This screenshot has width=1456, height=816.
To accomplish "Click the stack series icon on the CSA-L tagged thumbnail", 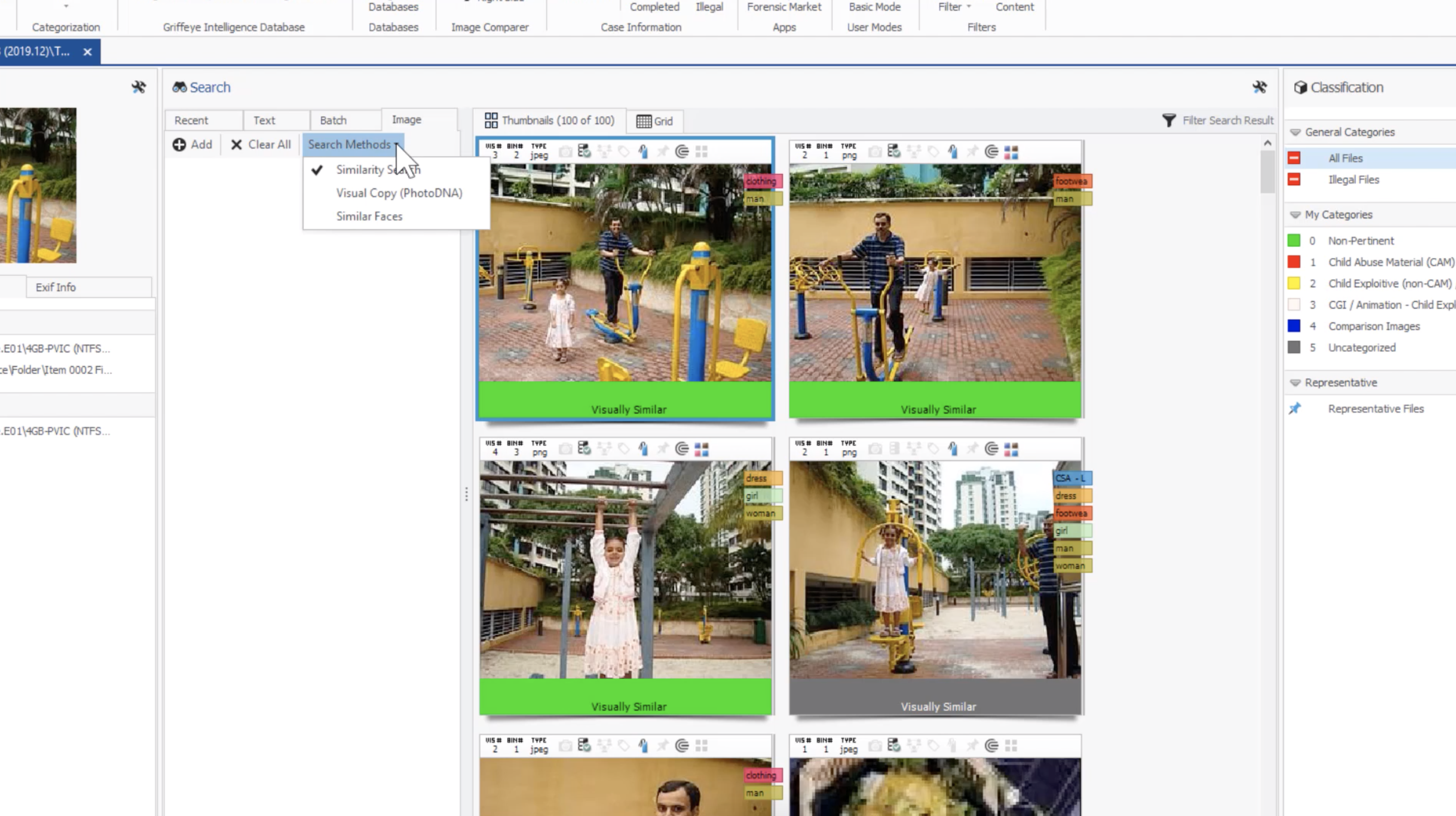I will (992, 448).
